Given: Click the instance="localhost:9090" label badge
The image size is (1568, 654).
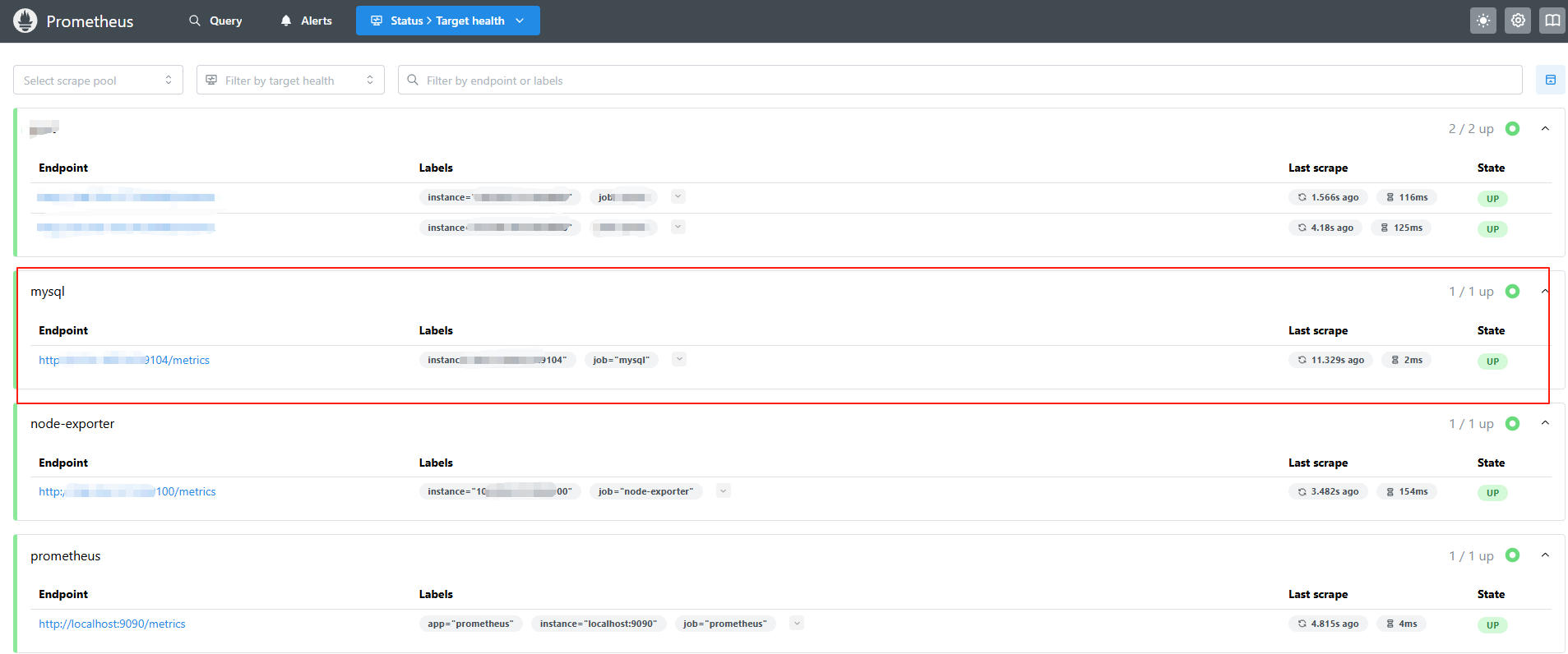Looking at the screenshot, I should pos(599,624).
